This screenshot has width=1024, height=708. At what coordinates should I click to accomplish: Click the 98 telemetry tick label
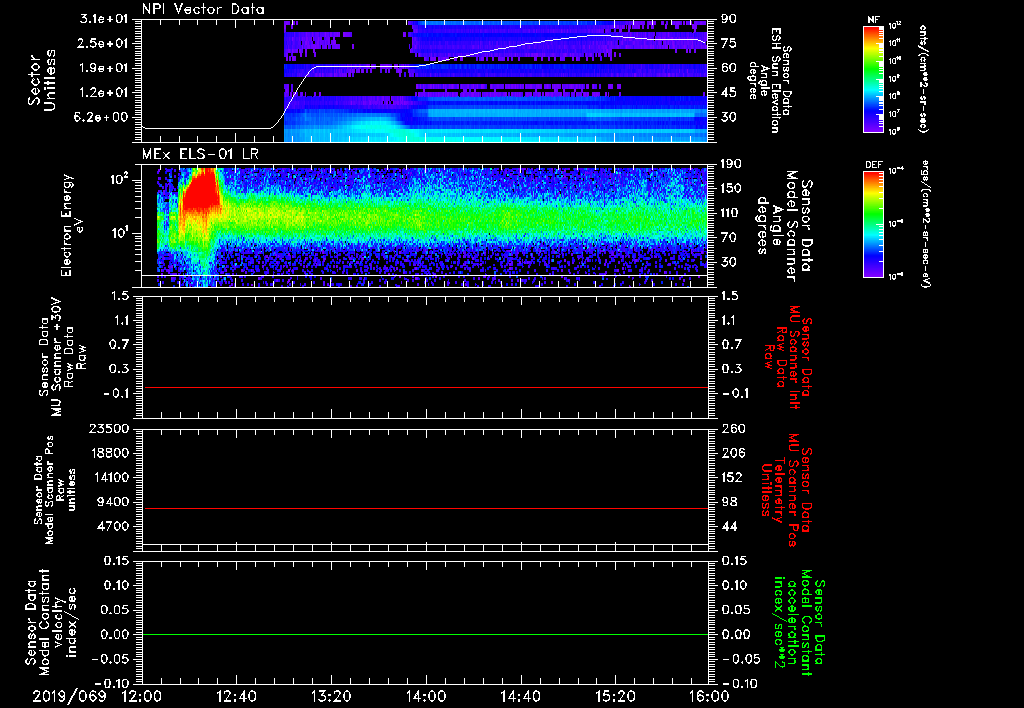[x=728, y=502]
